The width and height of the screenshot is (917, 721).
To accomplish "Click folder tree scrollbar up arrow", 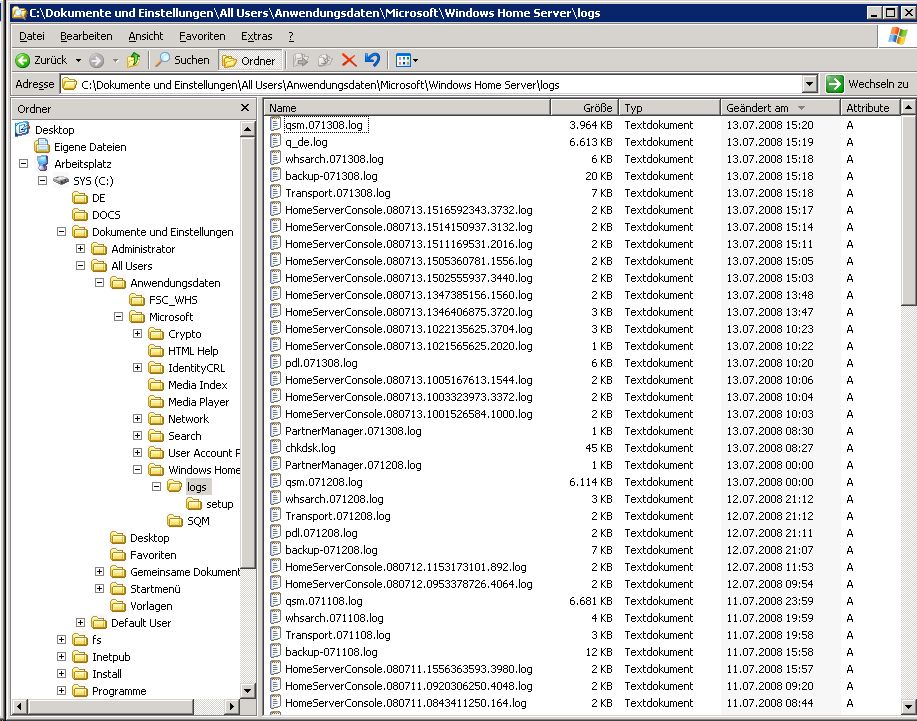I will 247,129.
